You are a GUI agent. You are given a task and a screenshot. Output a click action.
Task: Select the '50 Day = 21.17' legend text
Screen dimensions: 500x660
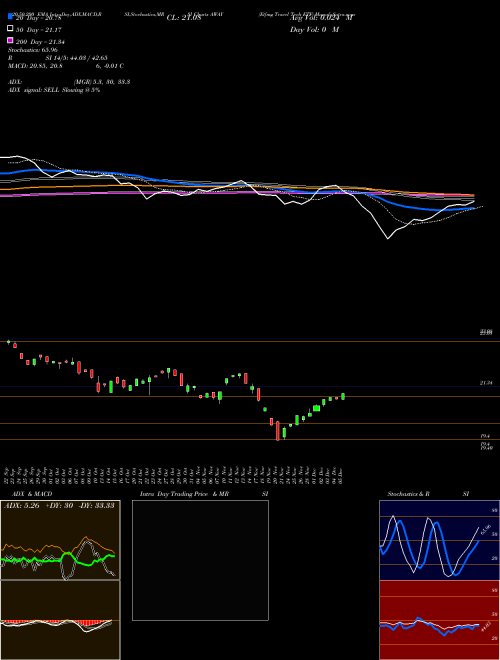point(39,30)
